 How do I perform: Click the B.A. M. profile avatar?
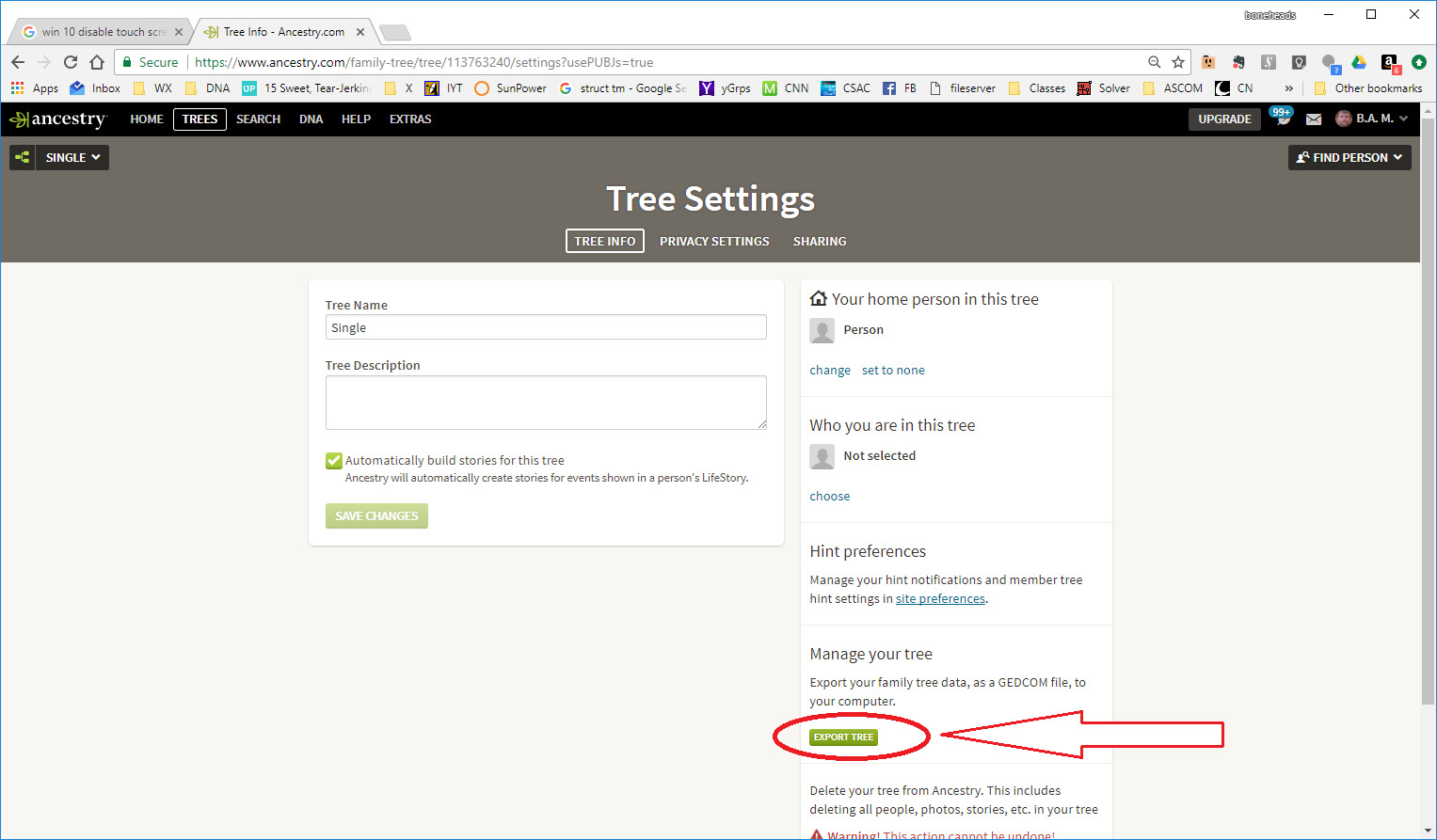(1344, 119)
